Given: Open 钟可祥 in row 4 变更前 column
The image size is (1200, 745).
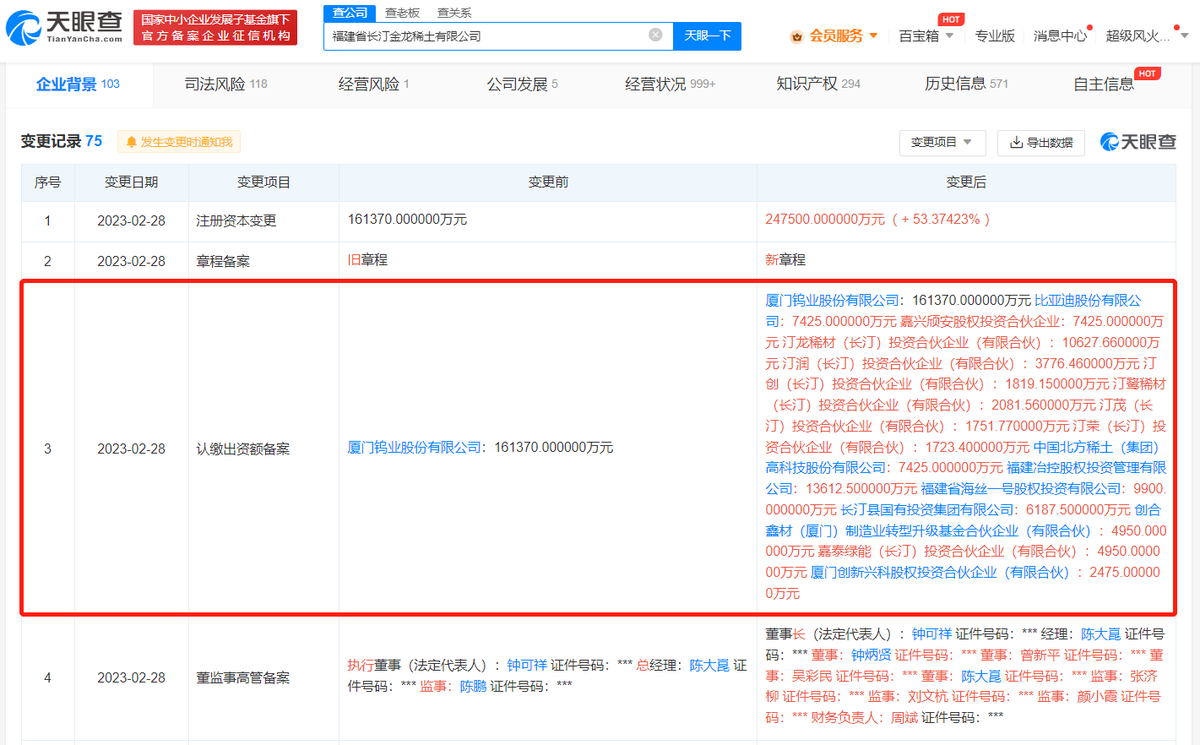Looking at the screenshot, I should click(x=526, y=664).
